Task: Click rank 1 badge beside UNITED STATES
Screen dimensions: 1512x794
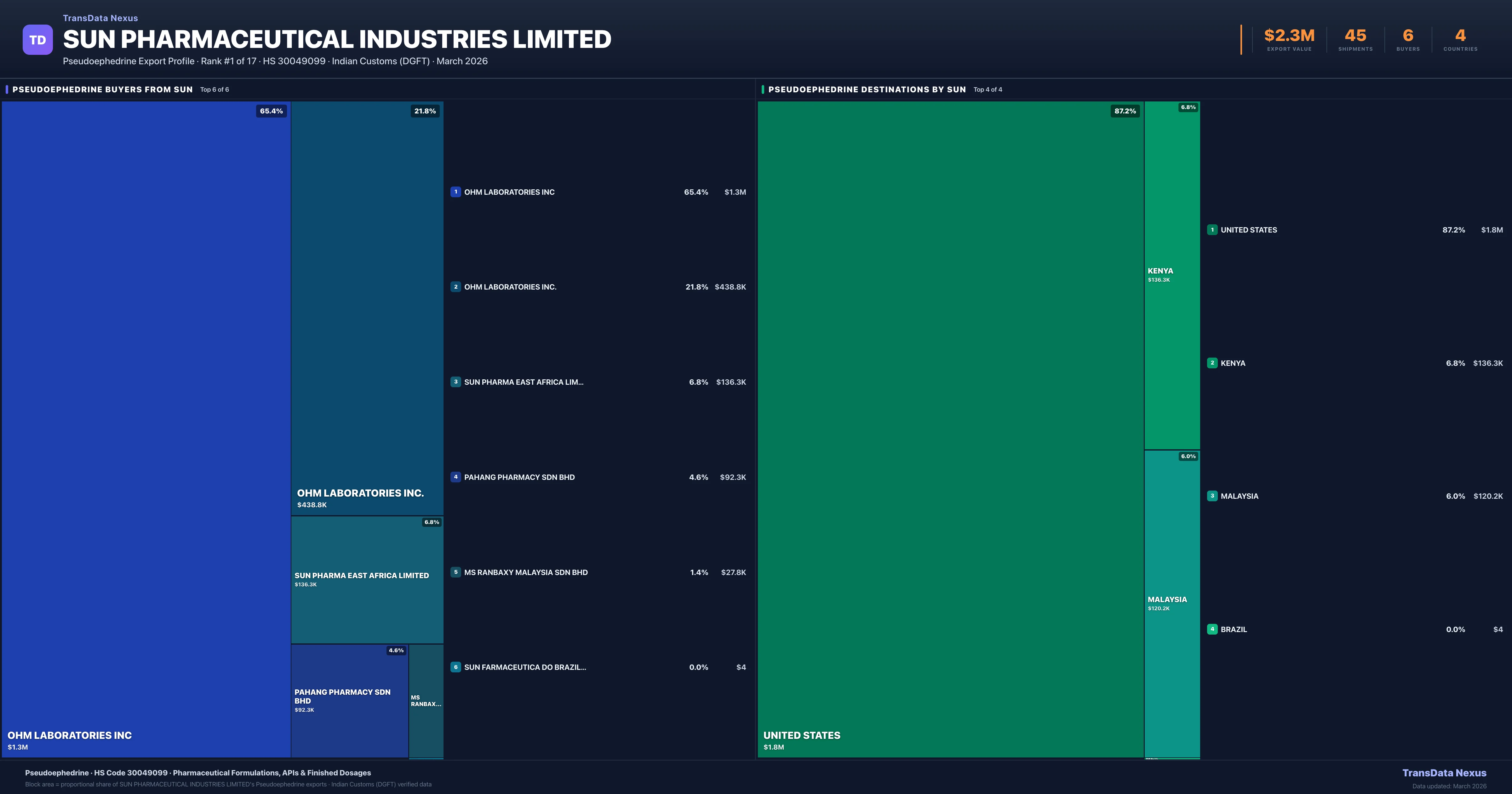Action: (1212, 230)
